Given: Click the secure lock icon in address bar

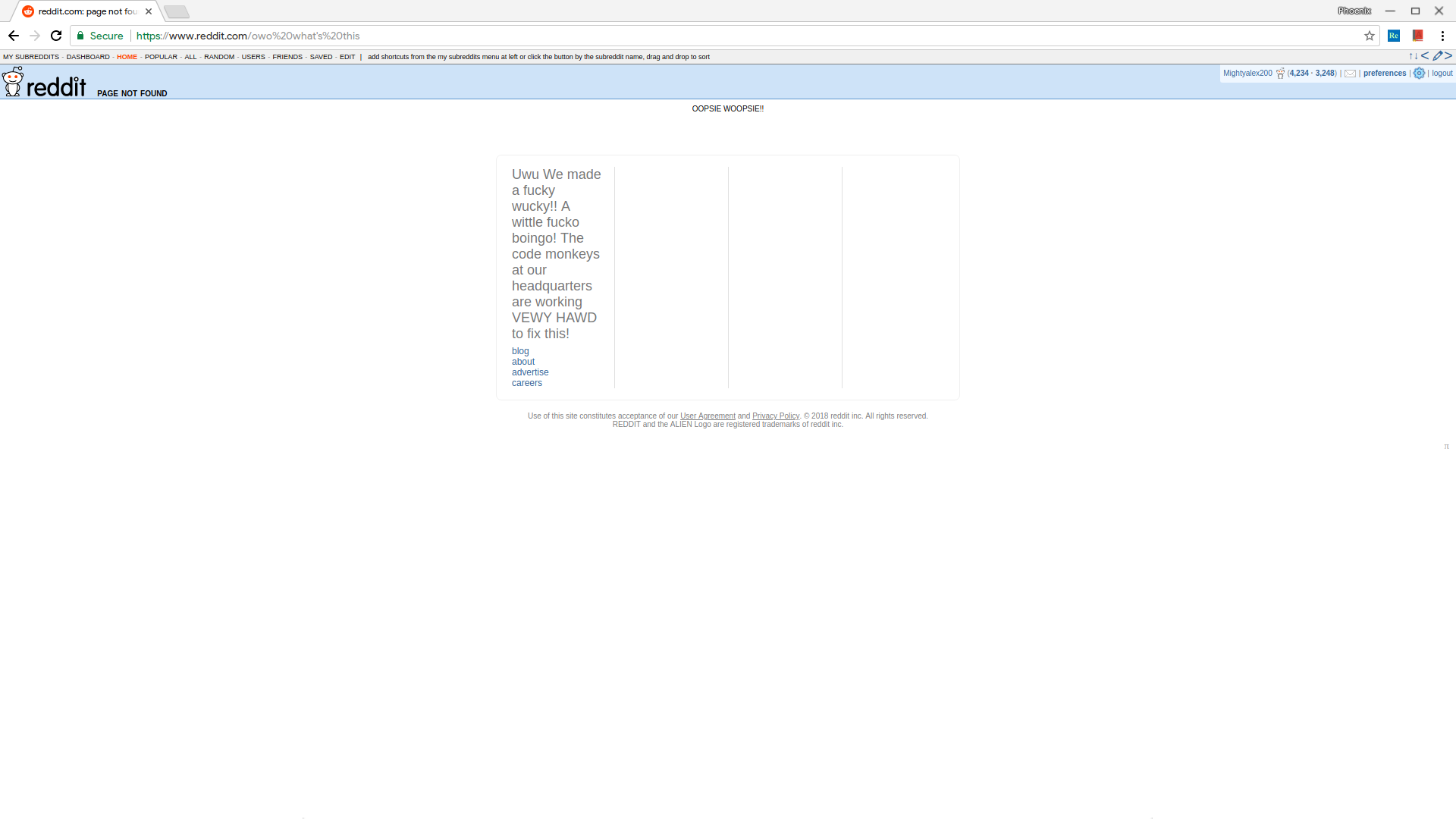Looking at the screenshot, I should 82,35.
